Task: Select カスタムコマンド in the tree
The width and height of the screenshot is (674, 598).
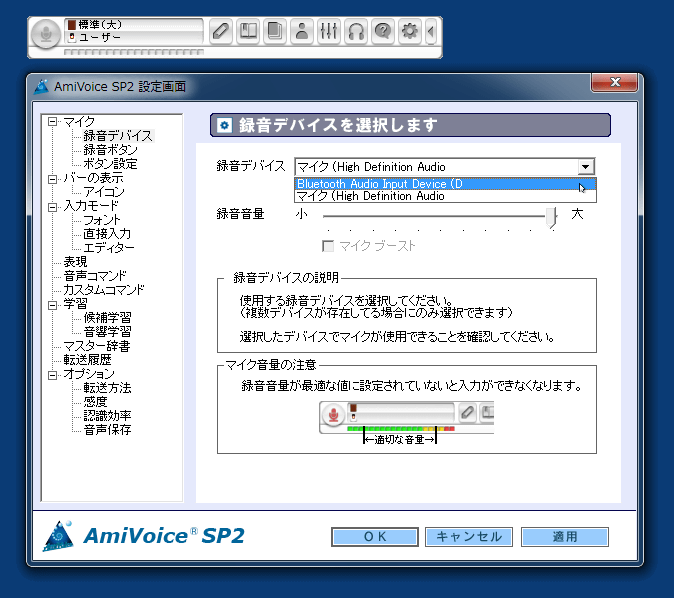Action: pos(104,290)
